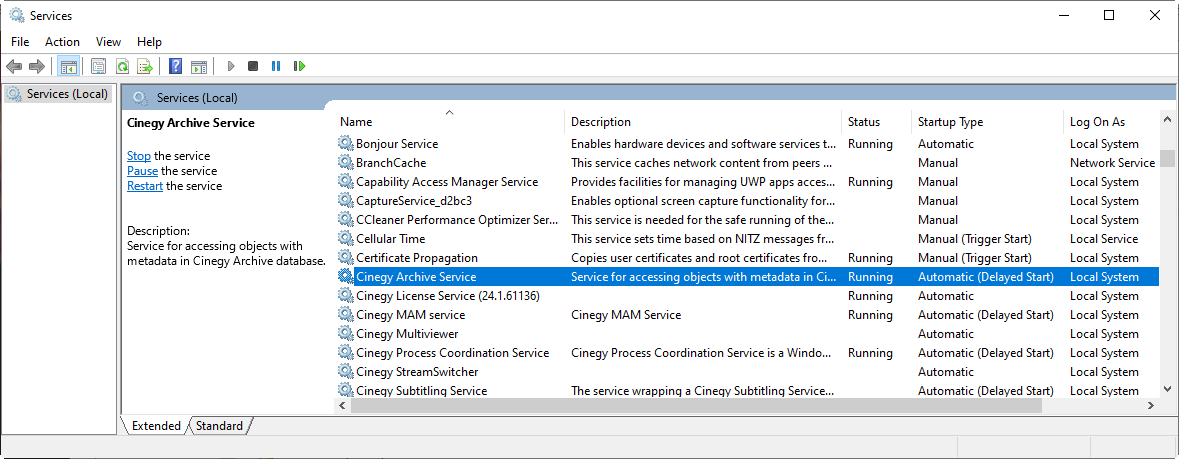
Task: Open the Help menu
Action: click(150, 42)
